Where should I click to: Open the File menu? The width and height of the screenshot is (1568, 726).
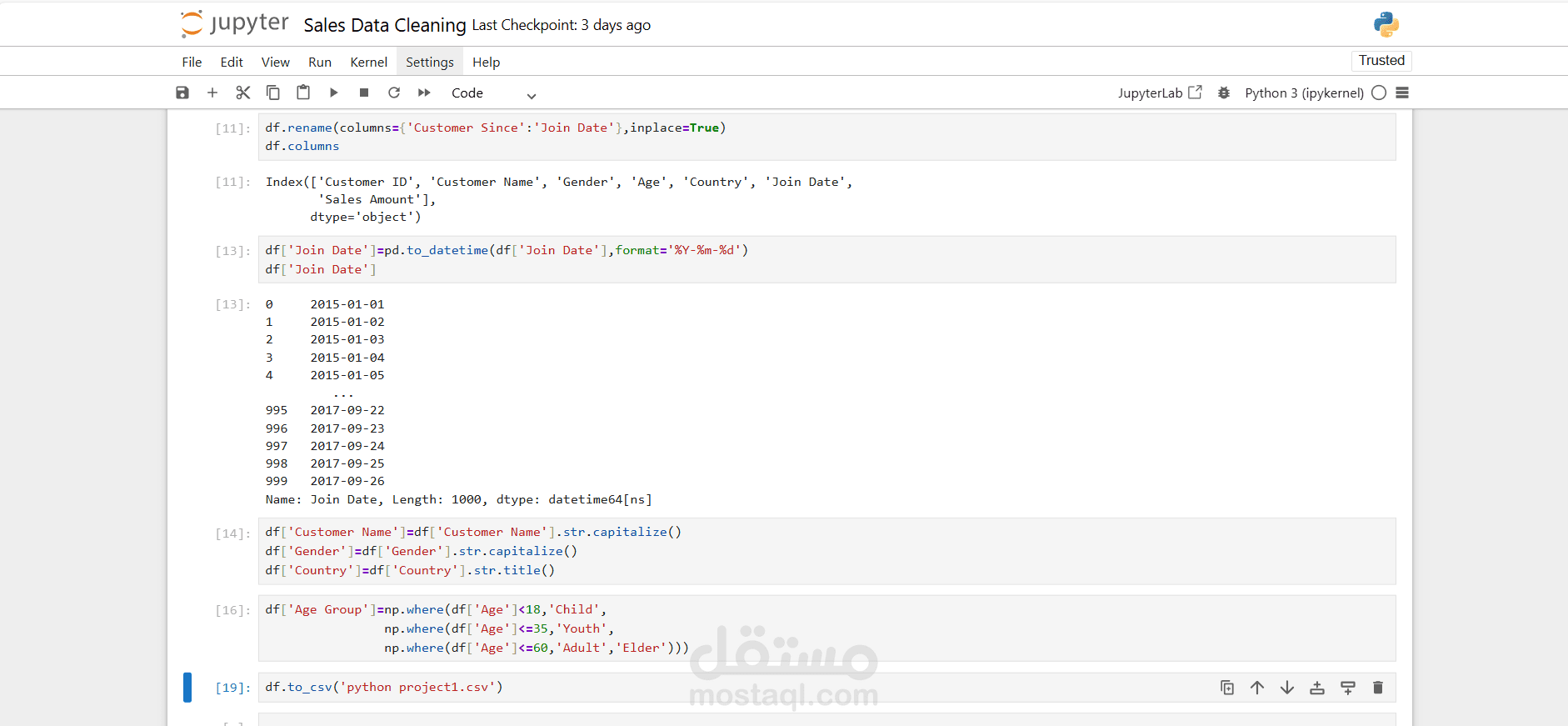pyautogui.click(x=192, y=62)
